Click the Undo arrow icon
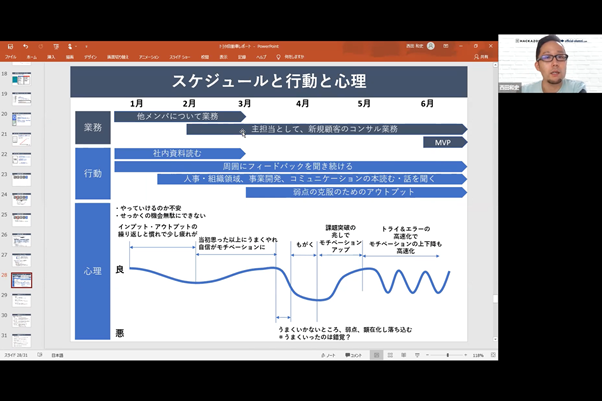Image resolution: width=602 pixels, height=401 pixels. (25, 46)
